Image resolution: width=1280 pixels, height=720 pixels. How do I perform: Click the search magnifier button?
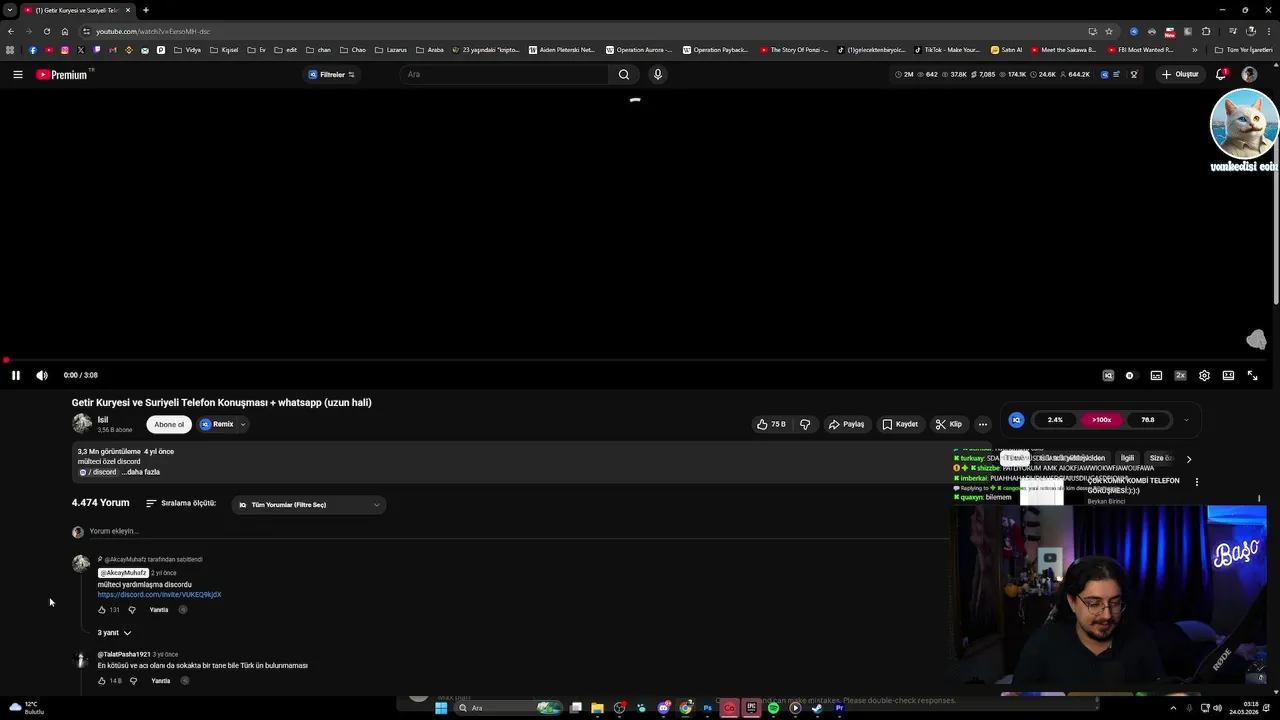[x=623, y=74]
